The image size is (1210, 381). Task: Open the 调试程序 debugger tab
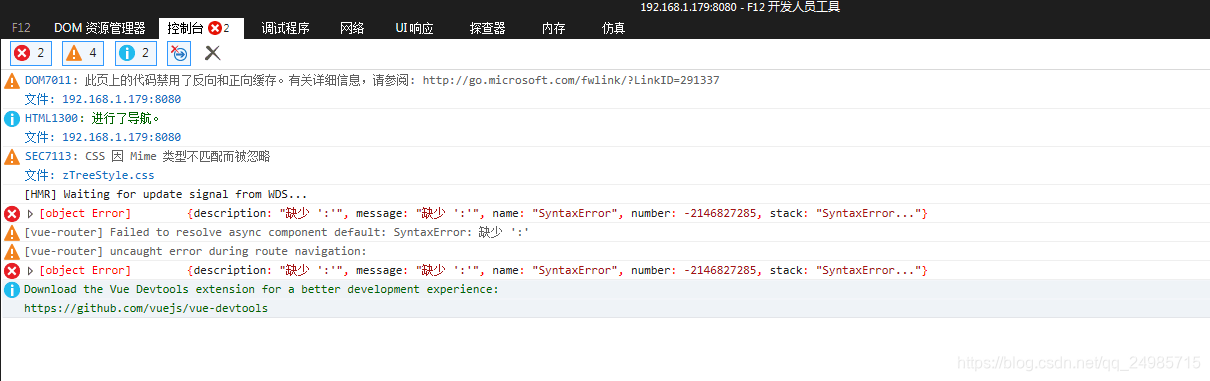286,28
